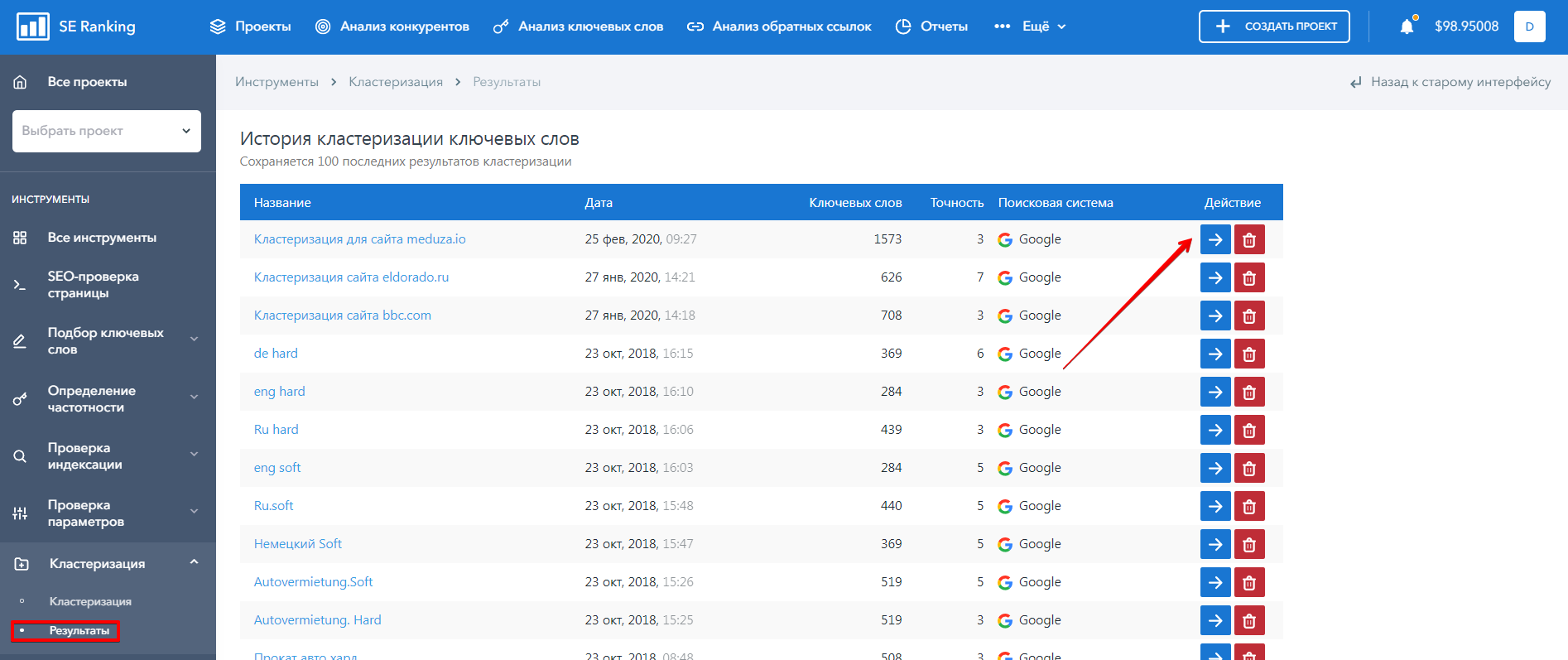Click the notifications bell icon
This screenshot has height=660, width=1568.
[x=1407, y=26]
